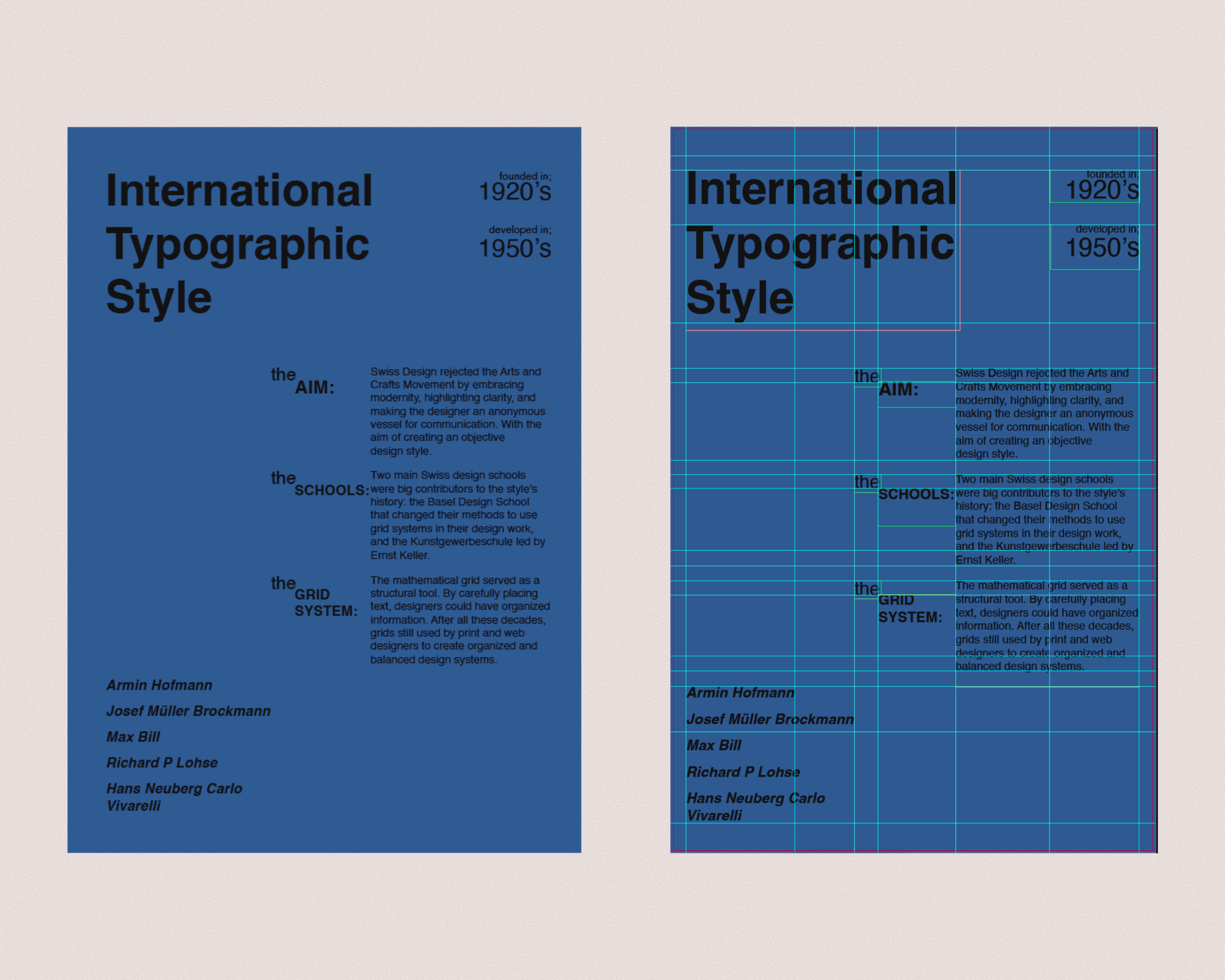Click 'Josef Müller Brockmann' on the plain poster

[189, 711]
